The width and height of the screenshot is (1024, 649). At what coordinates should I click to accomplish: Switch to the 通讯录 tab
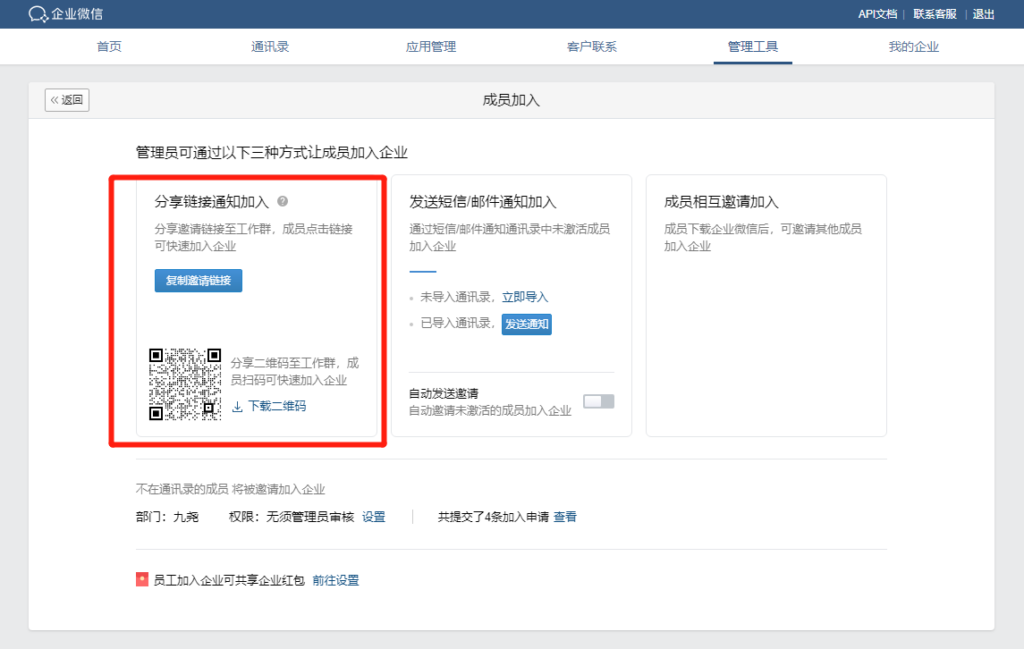pos(270,47)
